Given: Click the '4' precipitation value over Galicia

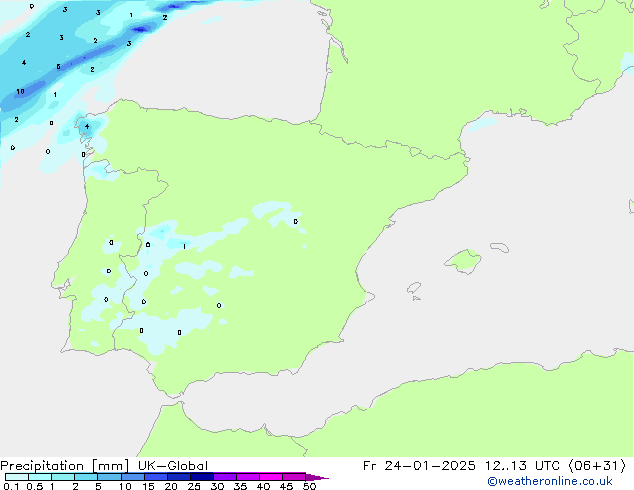Looking at the screenshot, I should point(87,127).
